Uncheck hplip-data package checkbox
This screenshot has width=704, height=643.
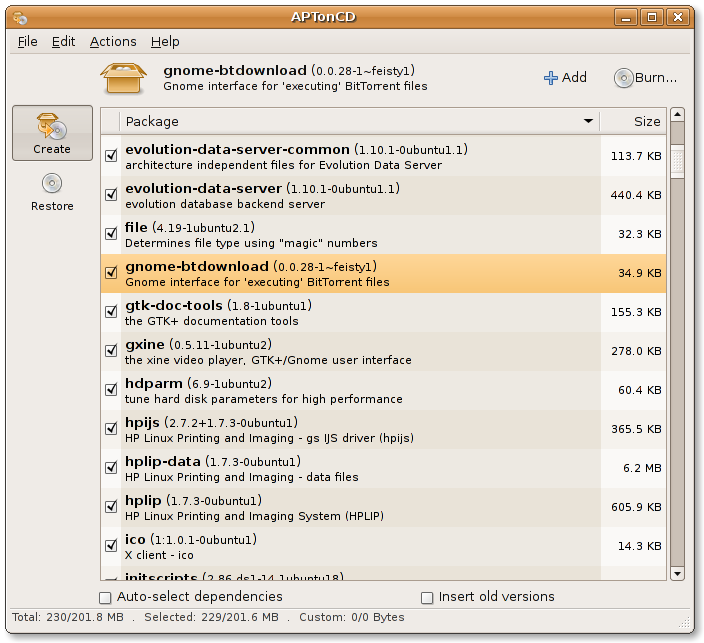[111, 468]
